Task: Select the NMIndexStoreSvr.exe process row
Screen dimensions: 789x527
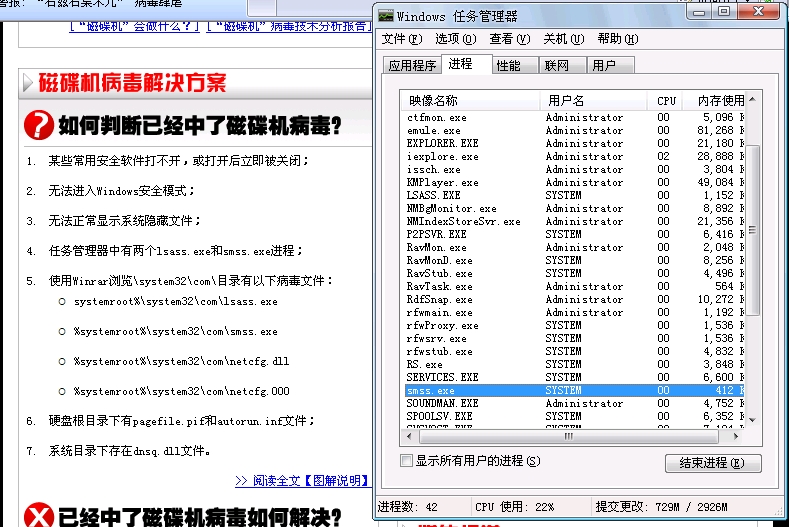Action: pos(574,221)
